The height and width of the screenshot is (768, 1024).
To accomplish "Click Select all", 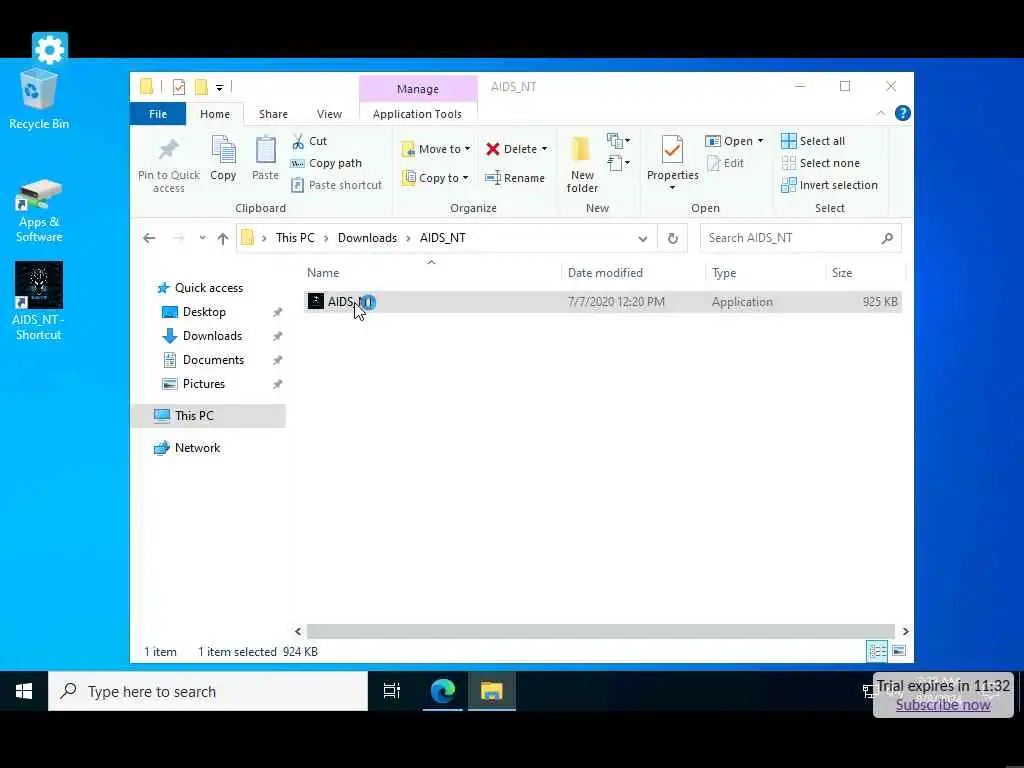I will point(813,141).
